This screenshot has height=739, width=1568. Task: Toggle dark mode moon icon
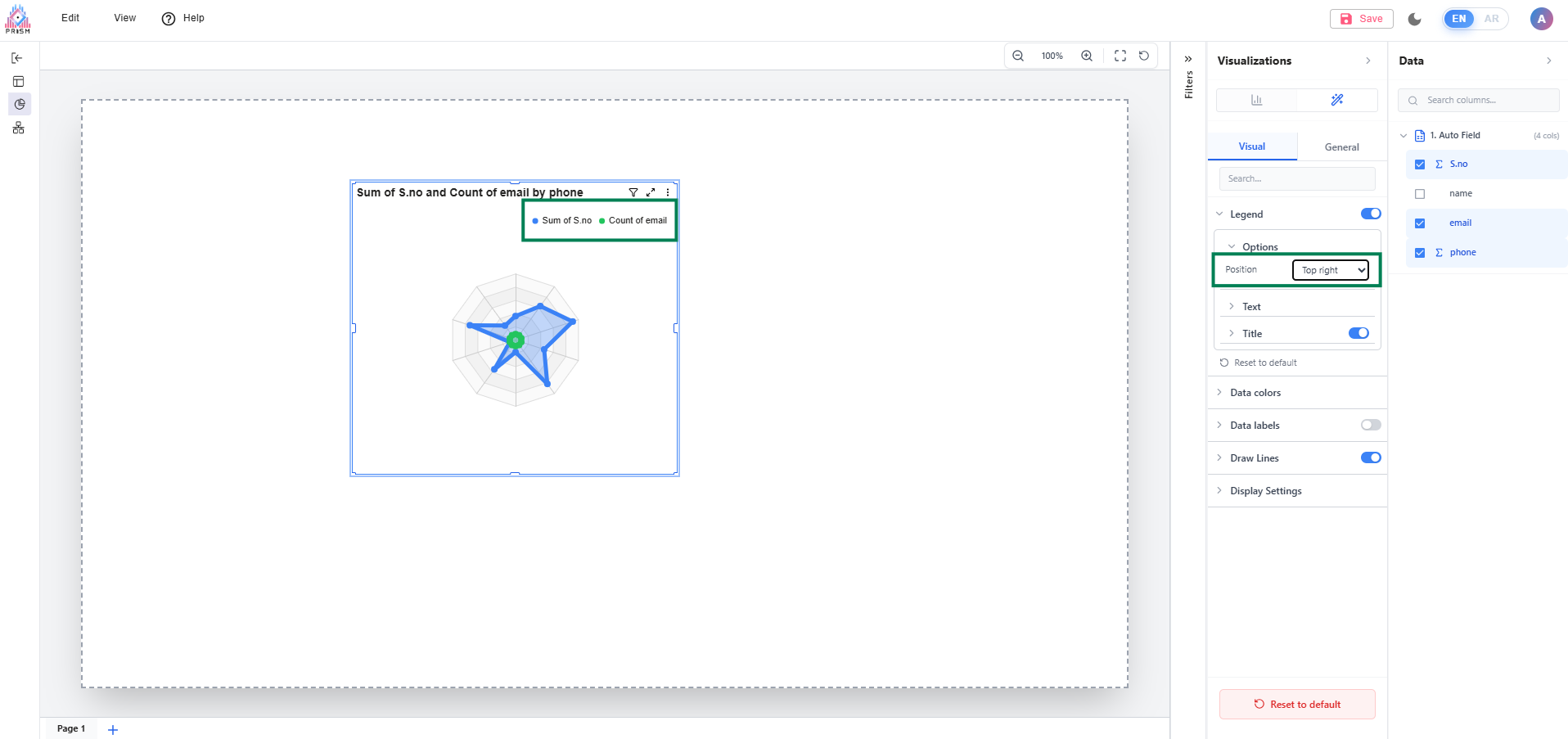click(1415, 19)
